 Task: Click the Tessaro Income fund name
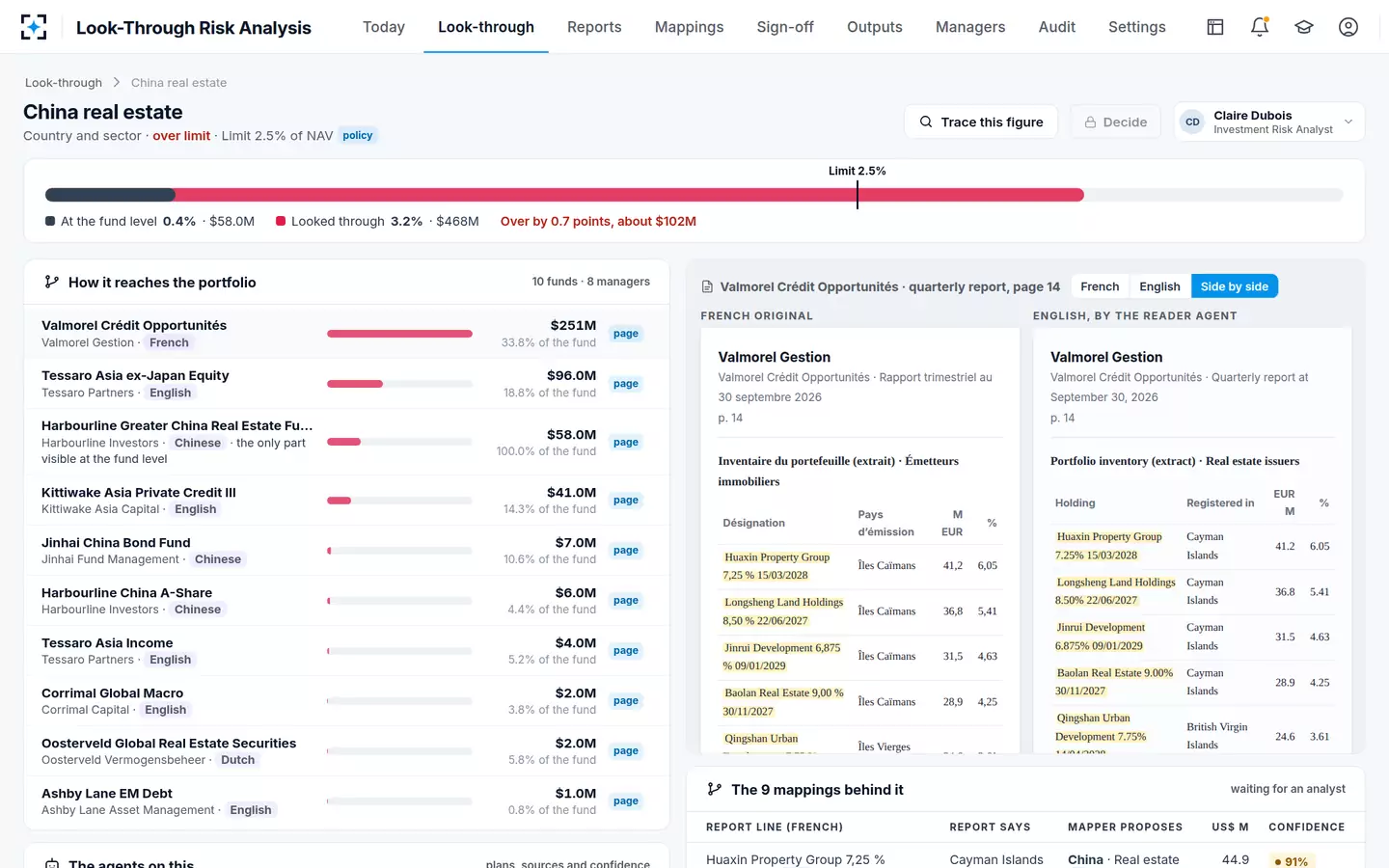(107, 643)
